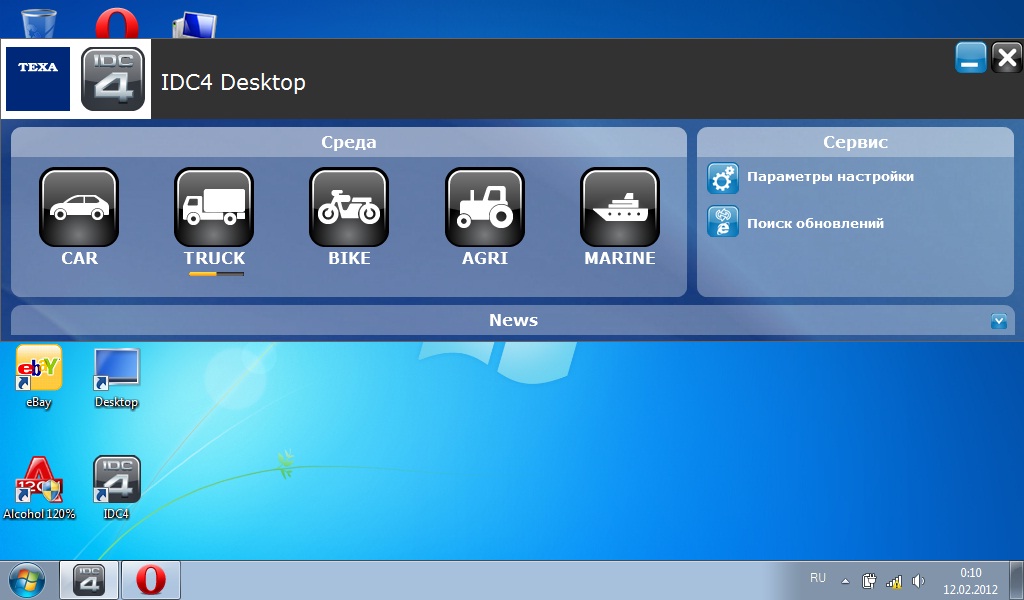The image size is (1024, 600).
Task: Switch the RU language indicator
Action: pyautogui.click(x=818, y=578)
